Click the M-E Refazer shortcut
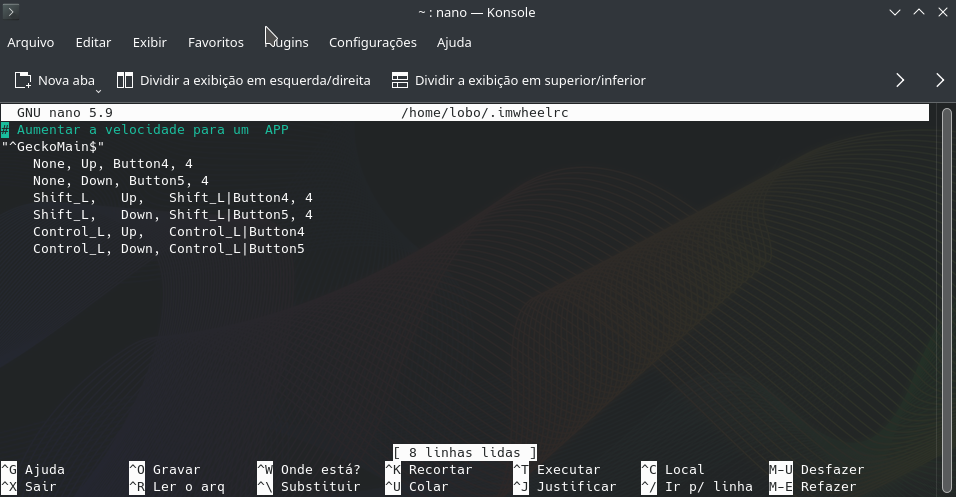The width and height of the screenshot is (956, 497). [813, 487]
